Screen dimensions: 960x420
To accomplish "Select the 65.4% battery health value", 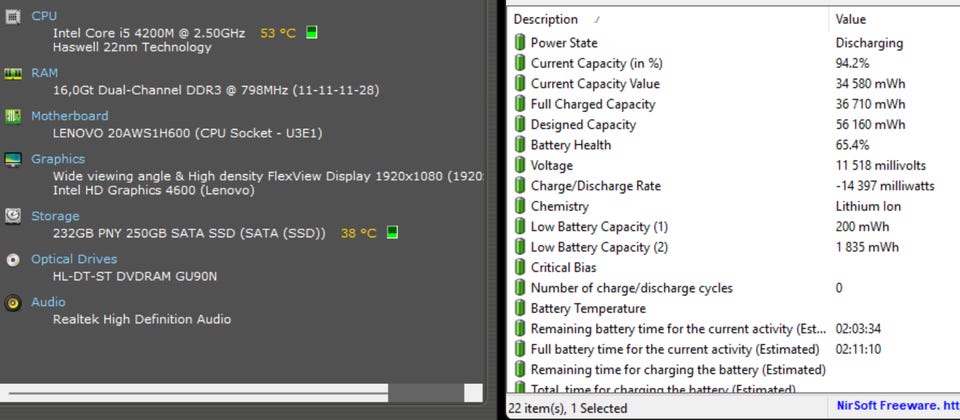I will coord(852,144).
